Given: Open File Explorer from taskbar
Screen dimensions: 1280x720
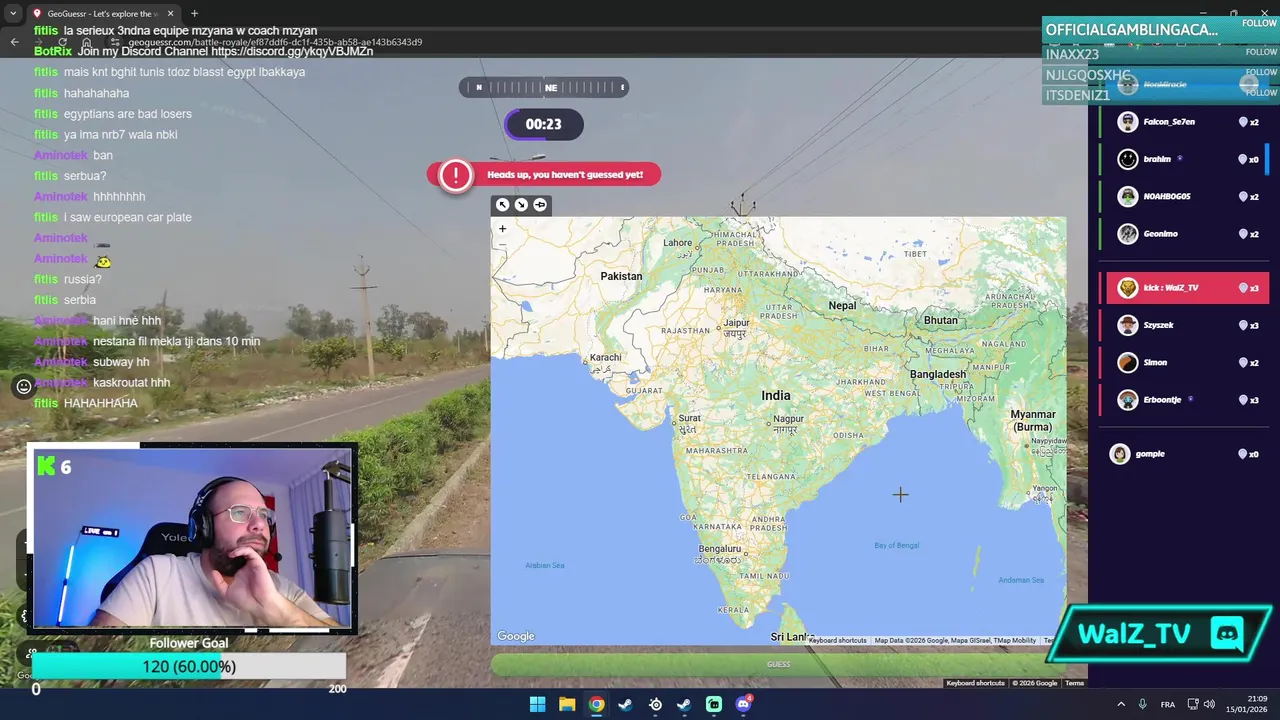Looking at the screenshot, I should 567,704.
